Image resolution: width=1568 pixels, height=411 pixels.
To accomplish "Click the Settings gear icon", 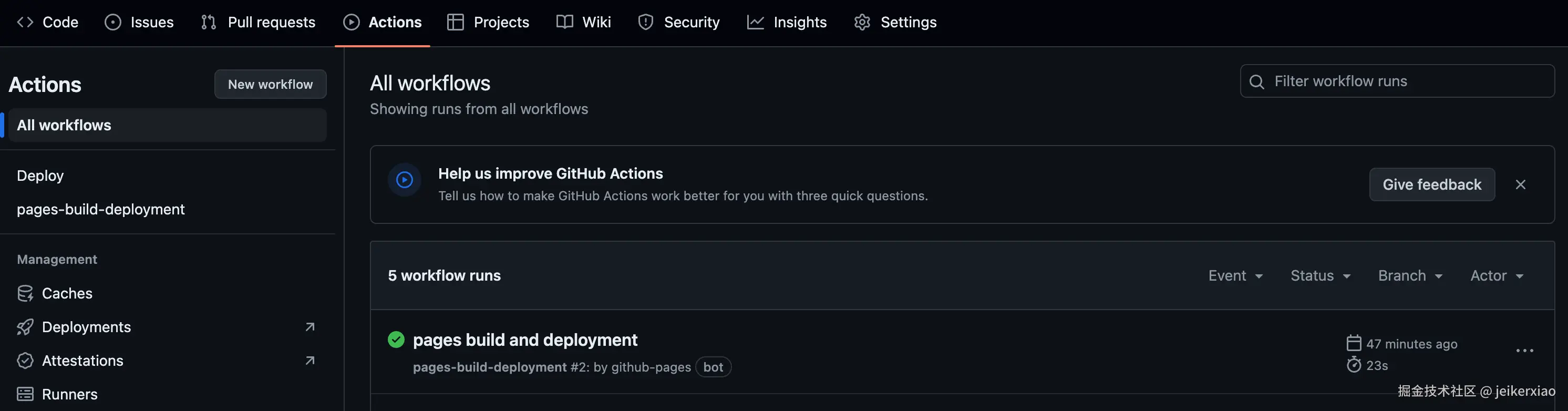I will pyautogui.click(x=862, y=23).
